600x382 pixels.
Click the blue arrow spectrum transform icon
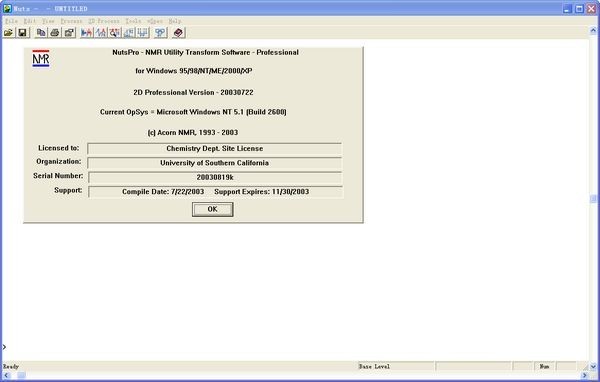point(87,33)
